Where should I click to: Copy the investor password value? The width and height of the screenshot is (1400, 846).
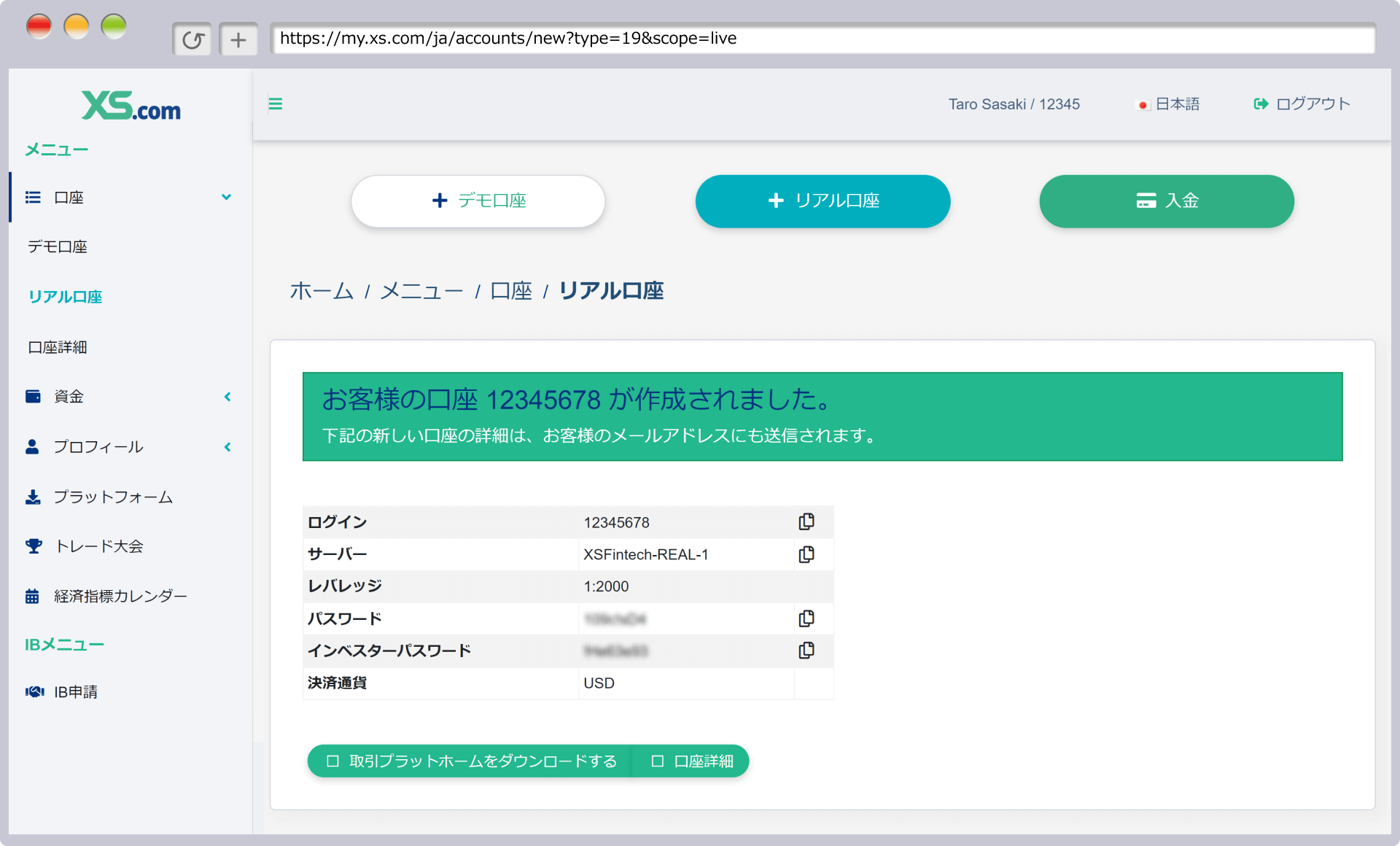click(806, 651)
